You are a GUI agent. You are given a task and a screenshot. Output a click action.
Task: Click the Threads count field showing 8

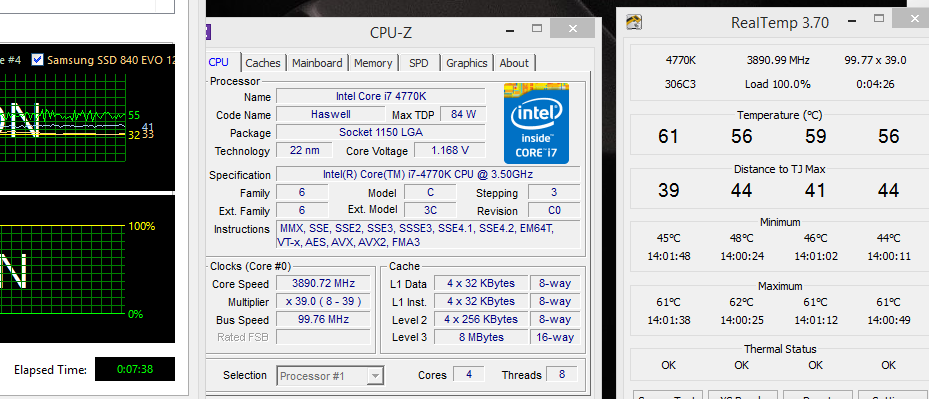(x=563, y=375)
